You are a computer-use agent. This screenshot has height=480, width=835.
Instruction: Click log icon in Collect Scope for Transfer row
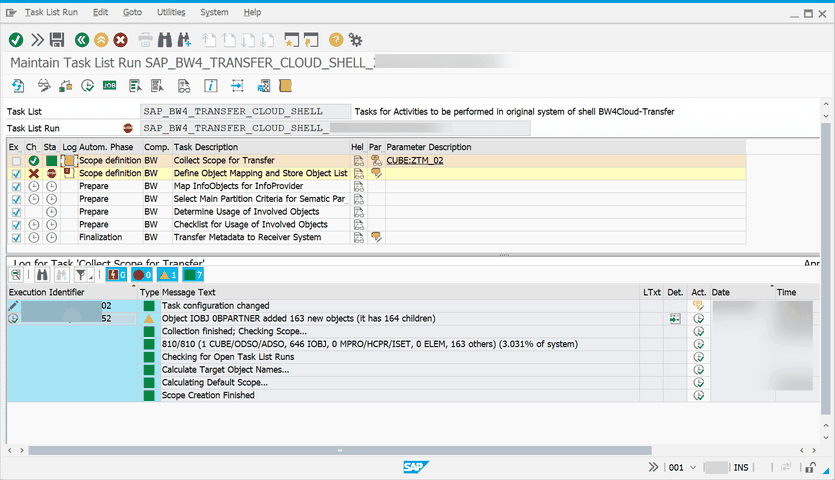pos(69,160)
